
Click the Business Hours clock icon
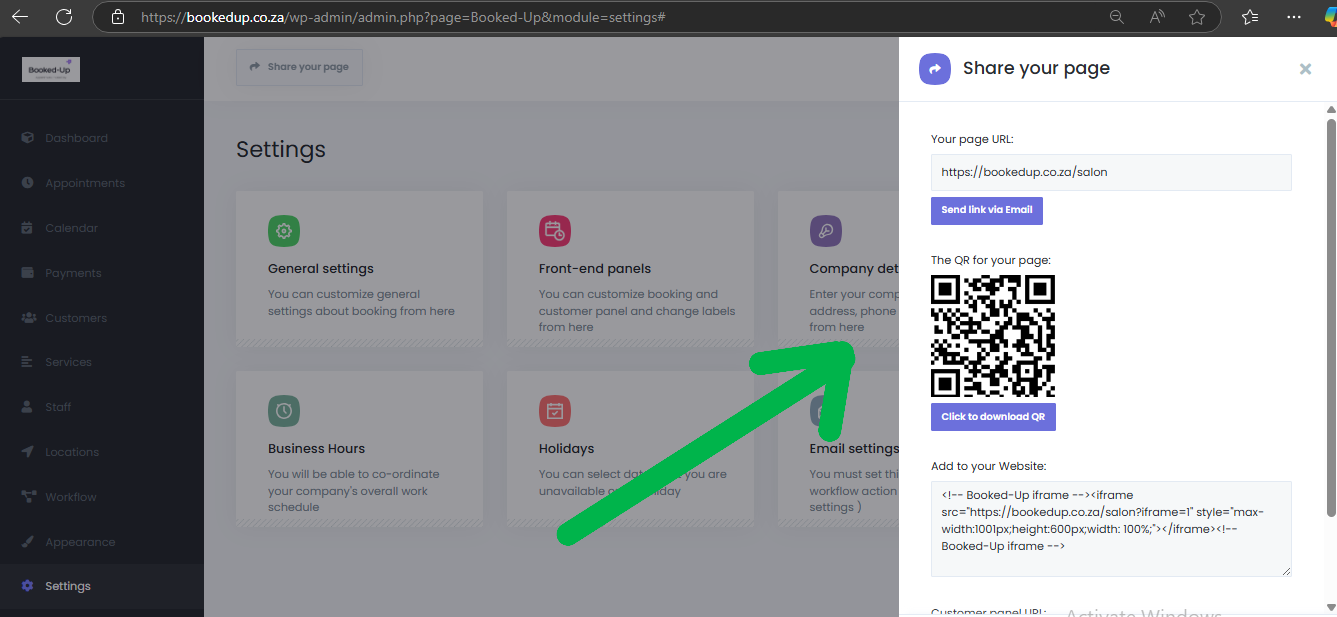click(x=284, y=411)
